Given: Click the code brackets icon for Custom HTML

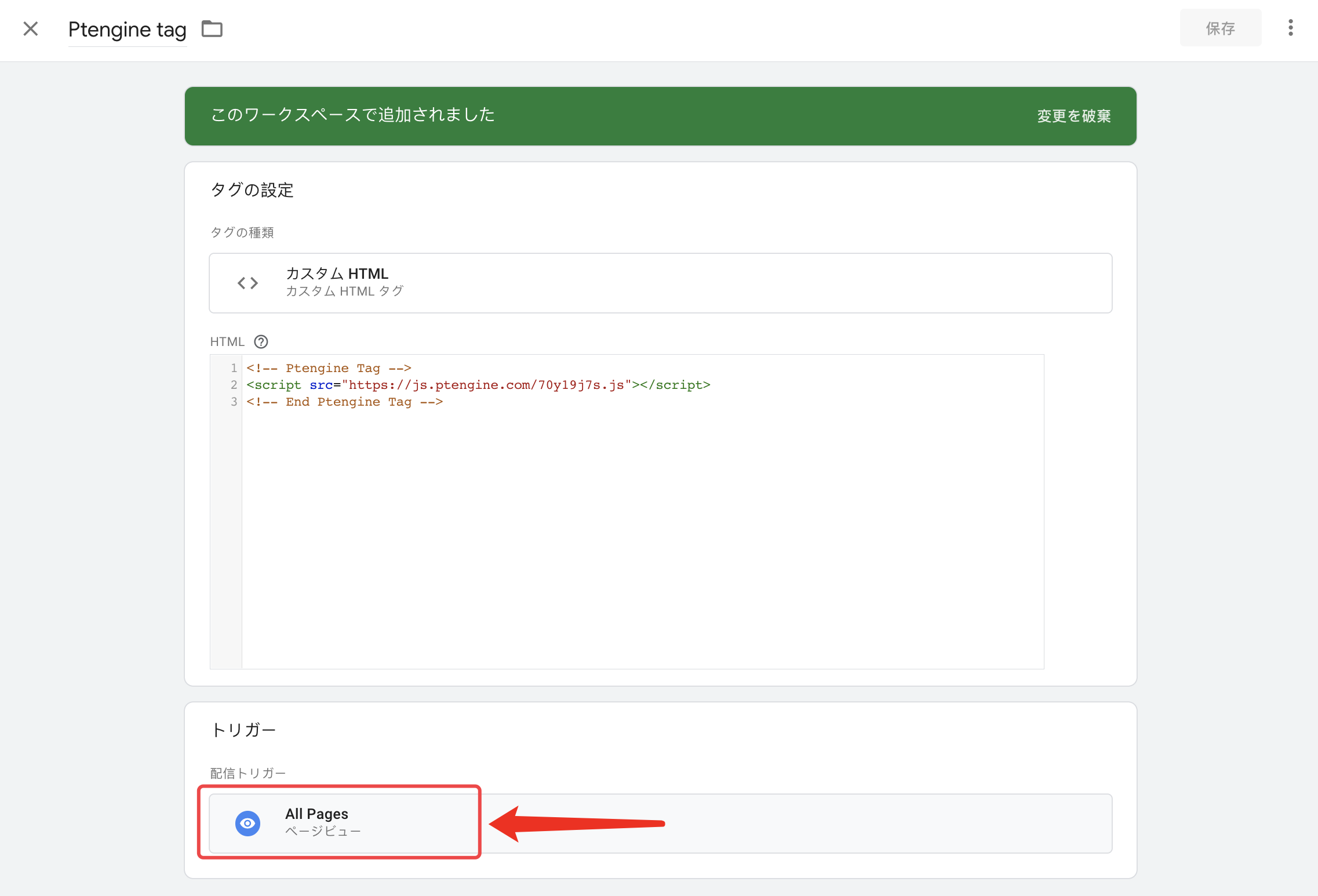Looking at the screenshot, I should pyautogui.click(x=247, y=283).
